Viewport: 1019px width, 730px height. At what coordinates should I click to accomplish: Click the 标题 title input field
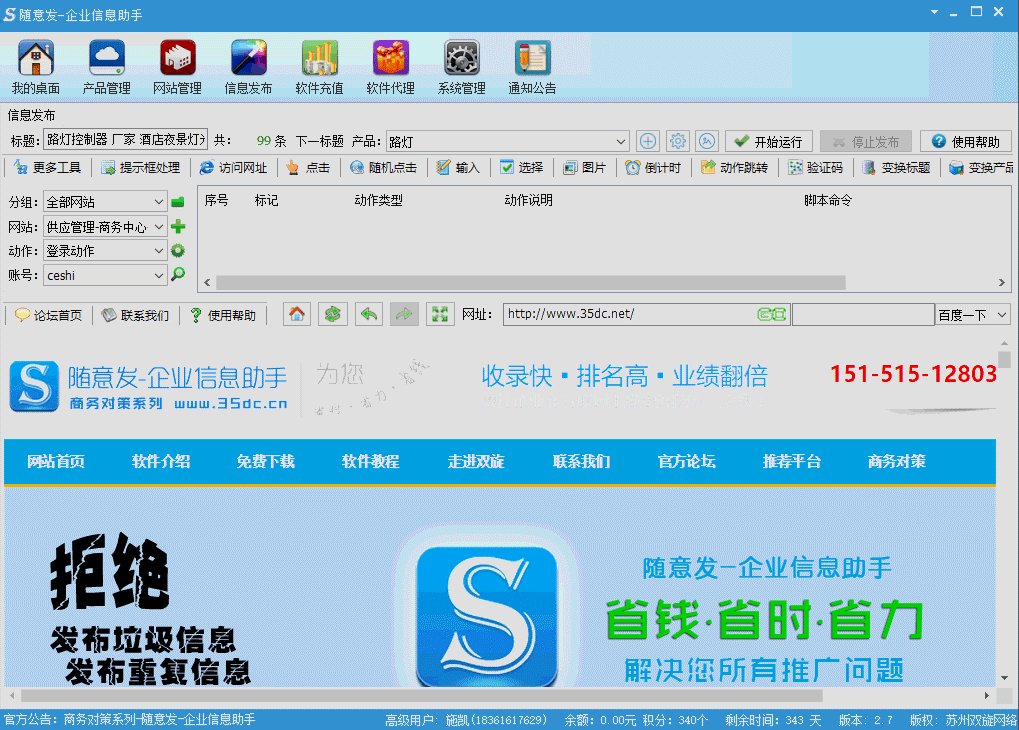click(125, 140)
